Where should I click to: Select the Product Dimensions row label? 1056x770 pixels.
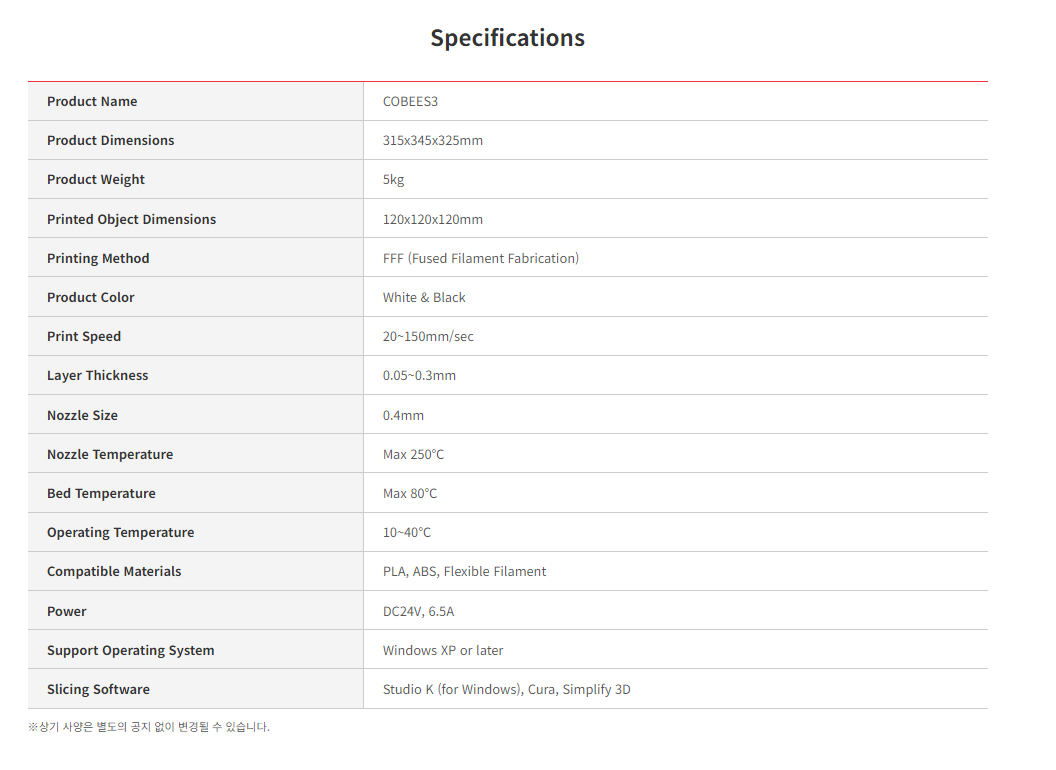(x=110, y=140)
